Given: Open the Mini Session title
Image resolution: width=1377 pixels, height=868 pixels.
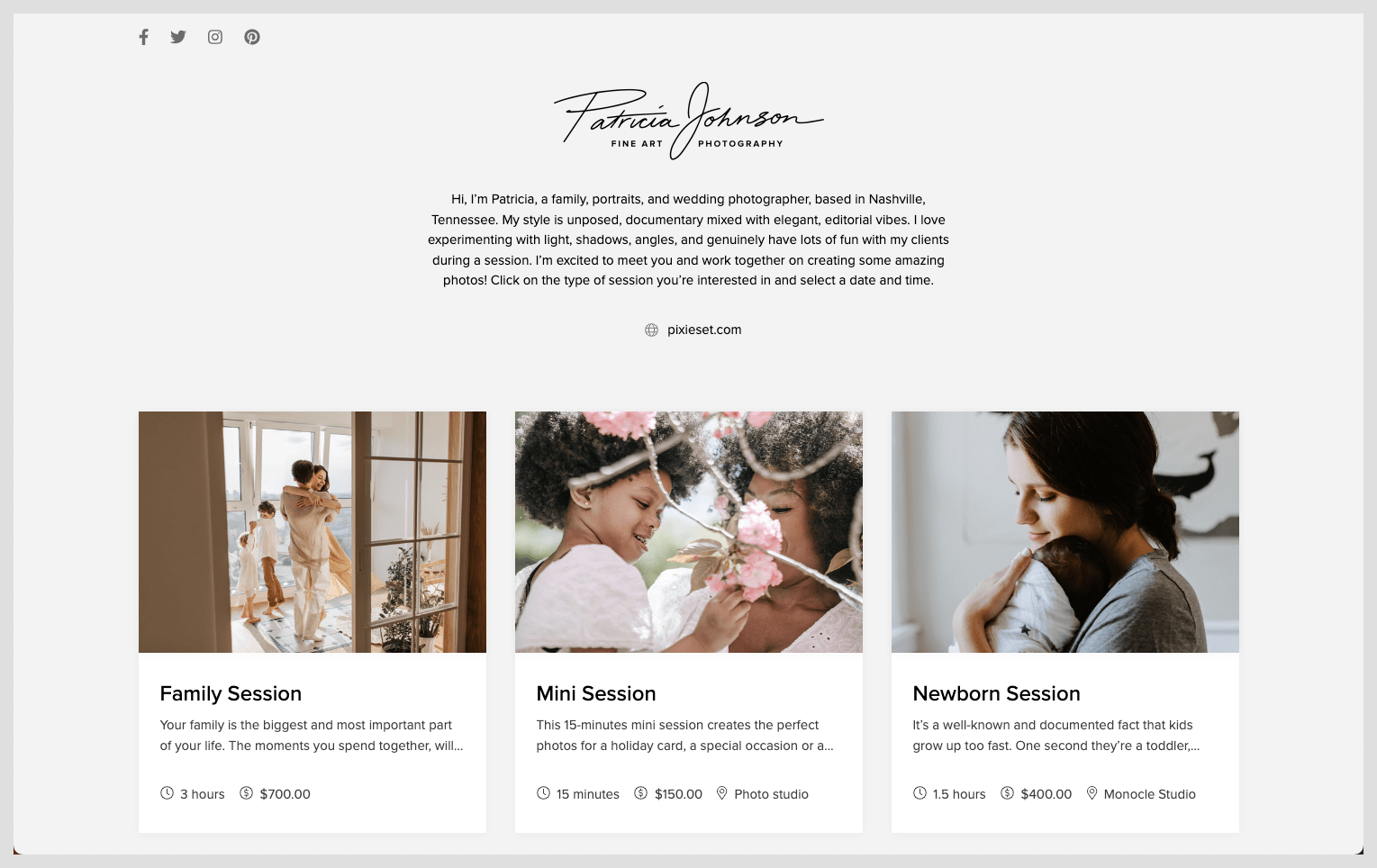Looking at the screenshot, I should point(596,693).
